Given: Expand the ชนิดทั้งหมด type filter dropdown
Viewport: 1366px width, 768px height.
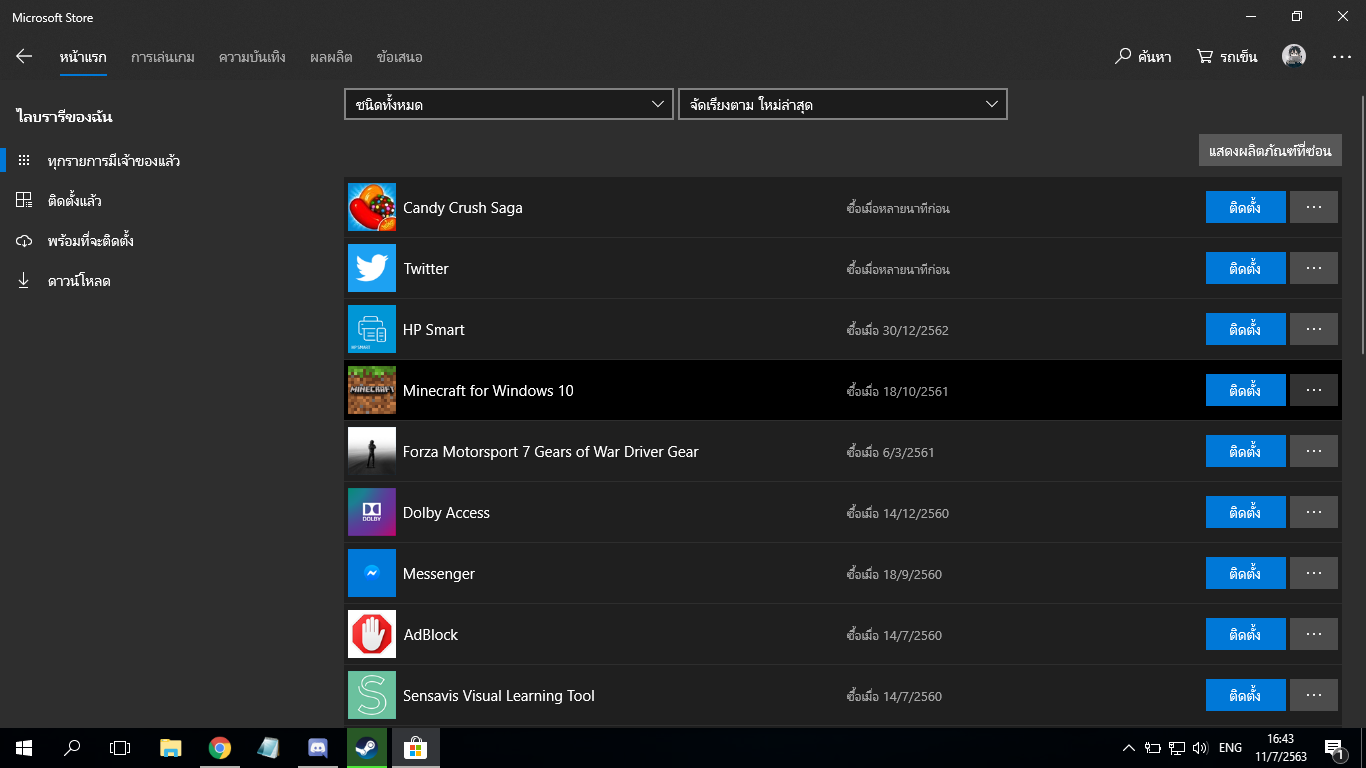Looking at the screenshot, I should 508,104.
